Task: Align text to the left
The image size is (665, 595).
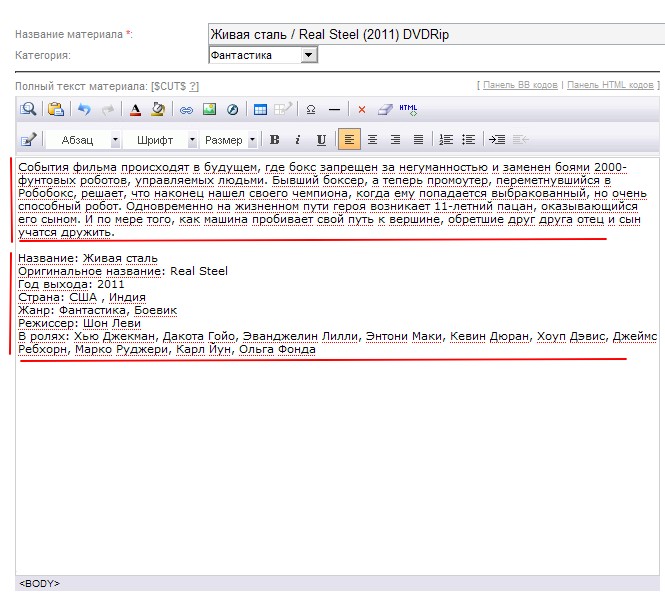Action: (x=349, y=139)
